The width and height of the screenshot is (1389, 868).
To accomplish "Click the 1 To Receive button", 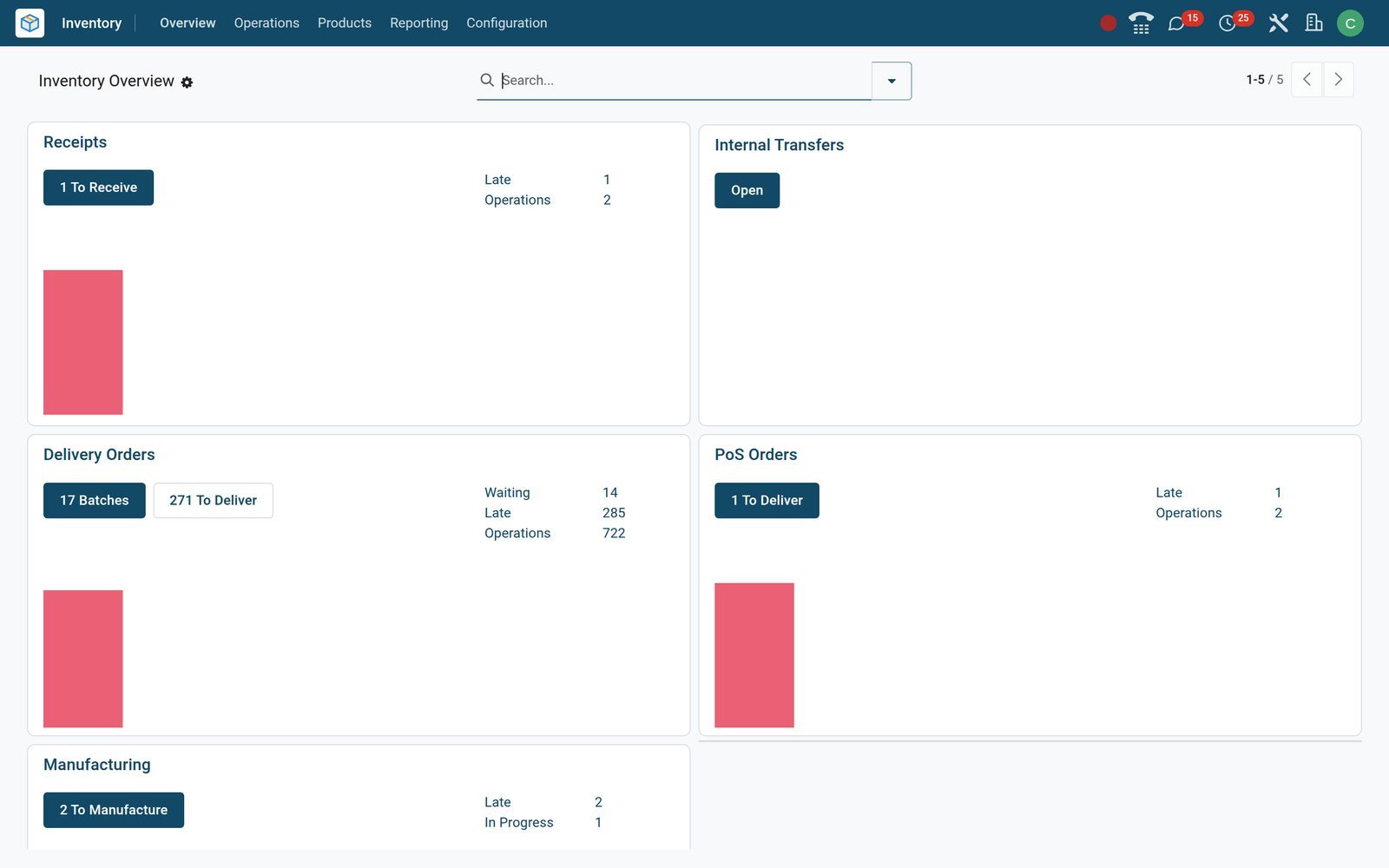I will [x=98, y=187].
